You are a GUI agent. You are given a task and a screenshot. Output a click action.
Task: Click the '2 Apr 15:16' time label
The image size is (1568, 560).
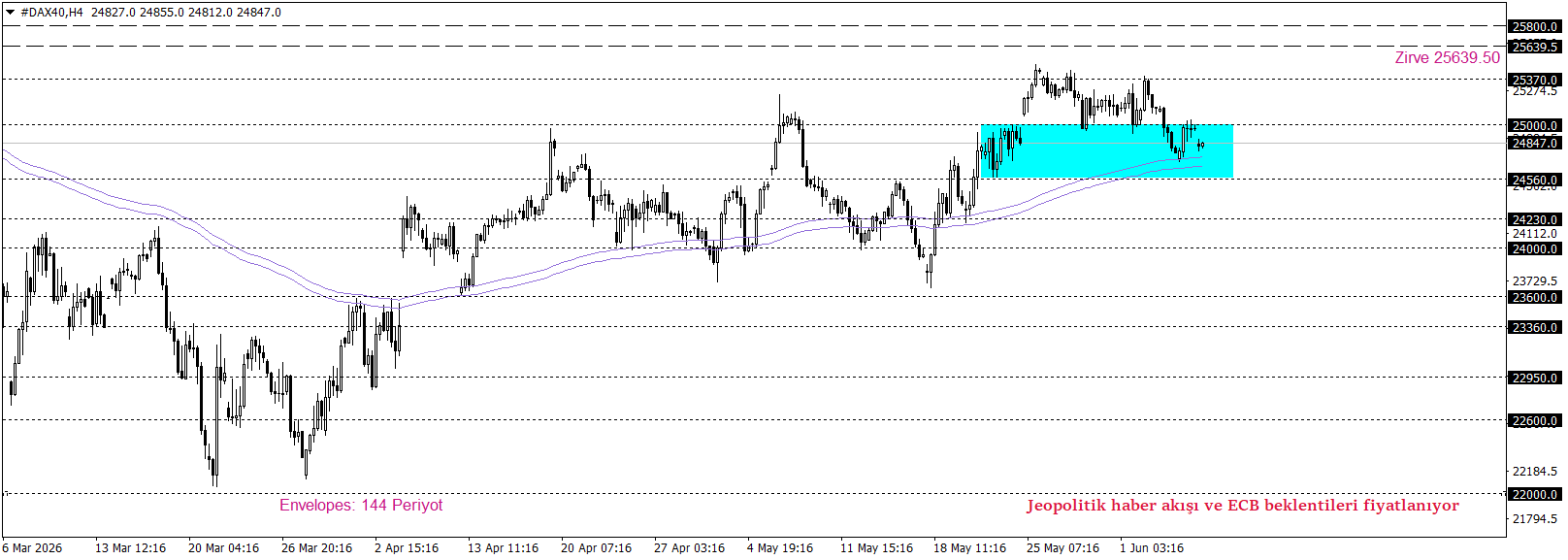tap(407, 548)
